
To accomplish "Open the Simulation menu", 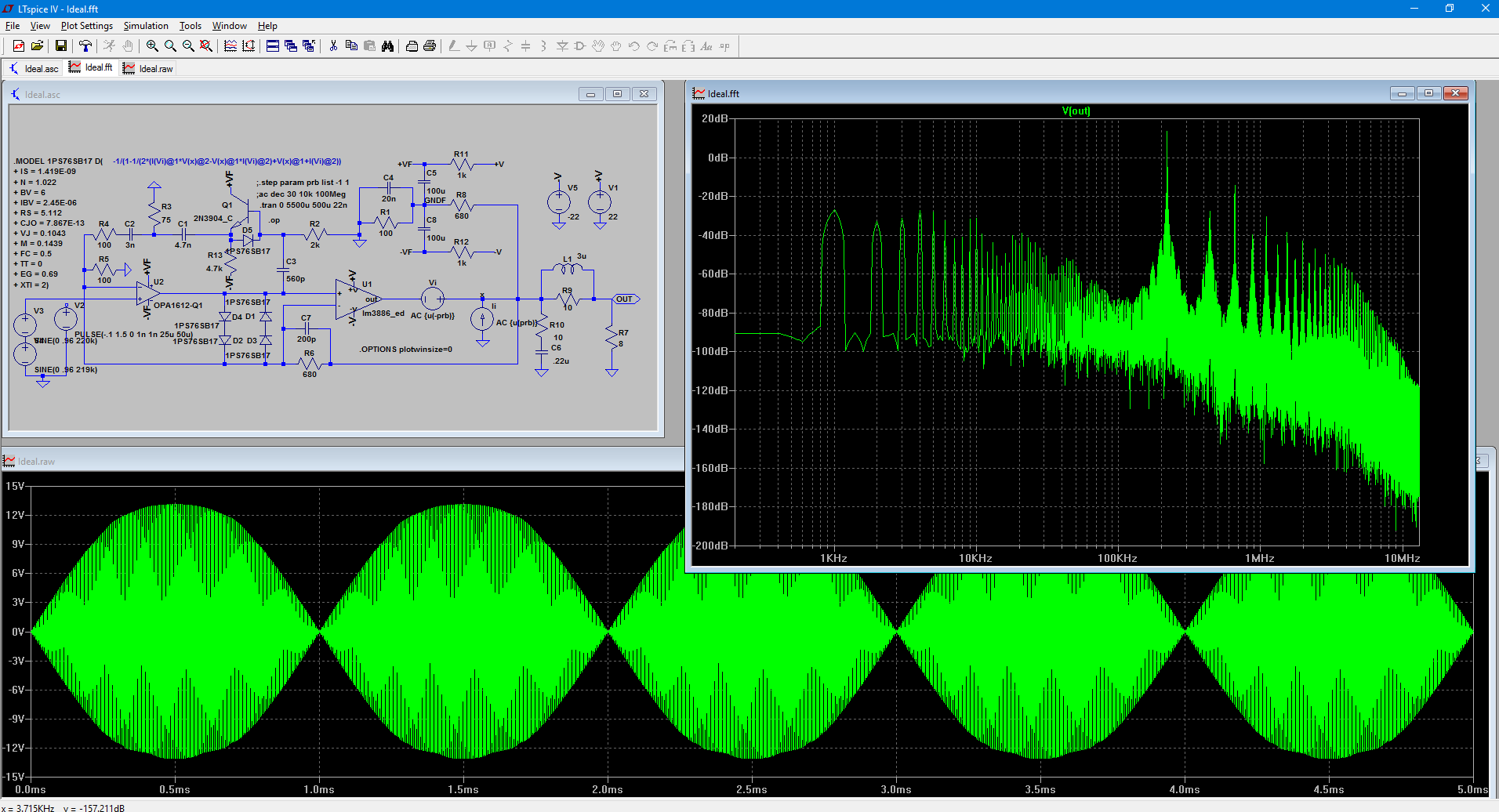I will [146, 26].
